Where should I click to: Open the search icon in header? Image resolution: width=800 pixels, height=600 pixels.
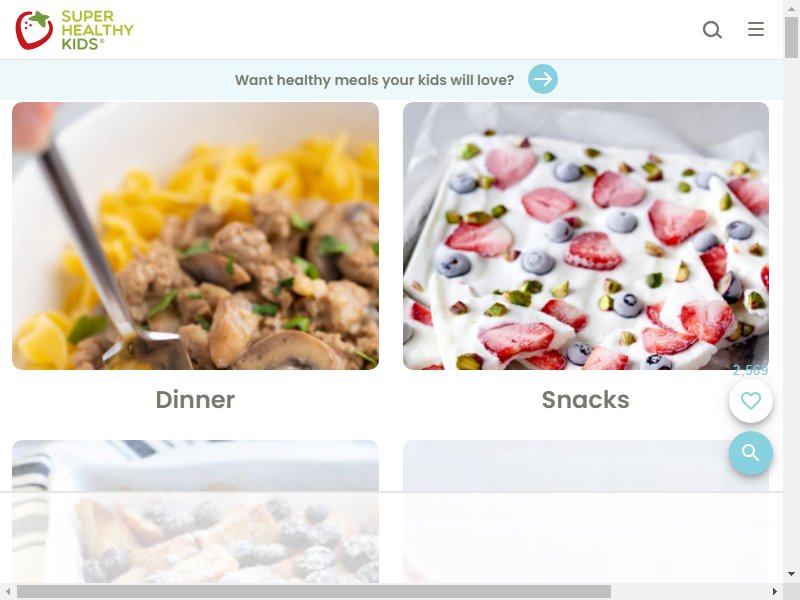[712, 30]
